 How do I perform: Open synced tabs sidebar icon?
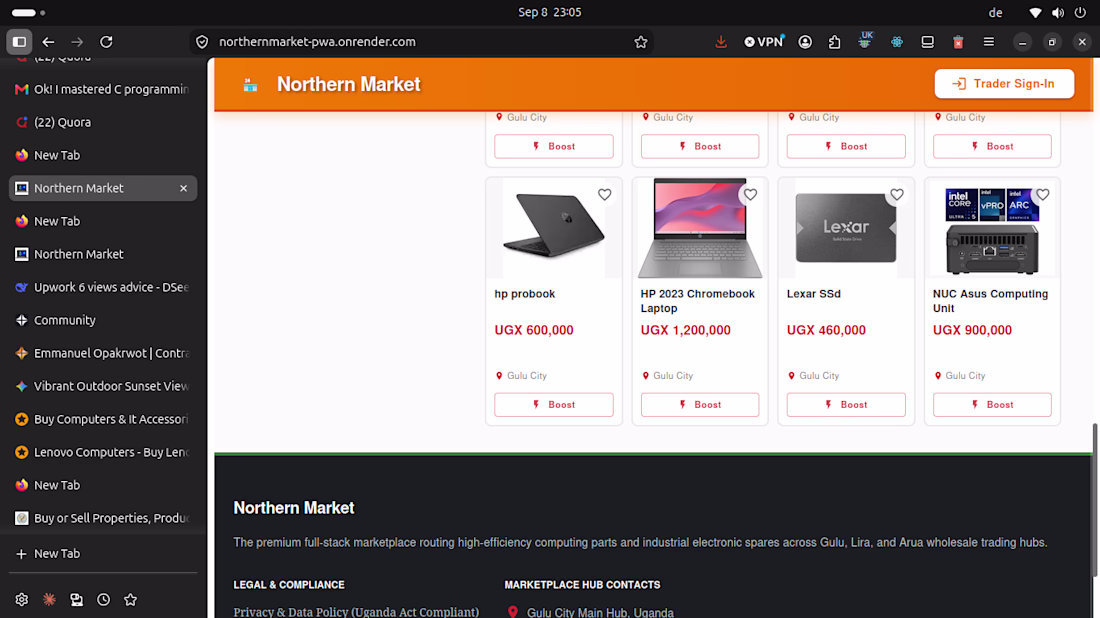click(x=76, y=600)
